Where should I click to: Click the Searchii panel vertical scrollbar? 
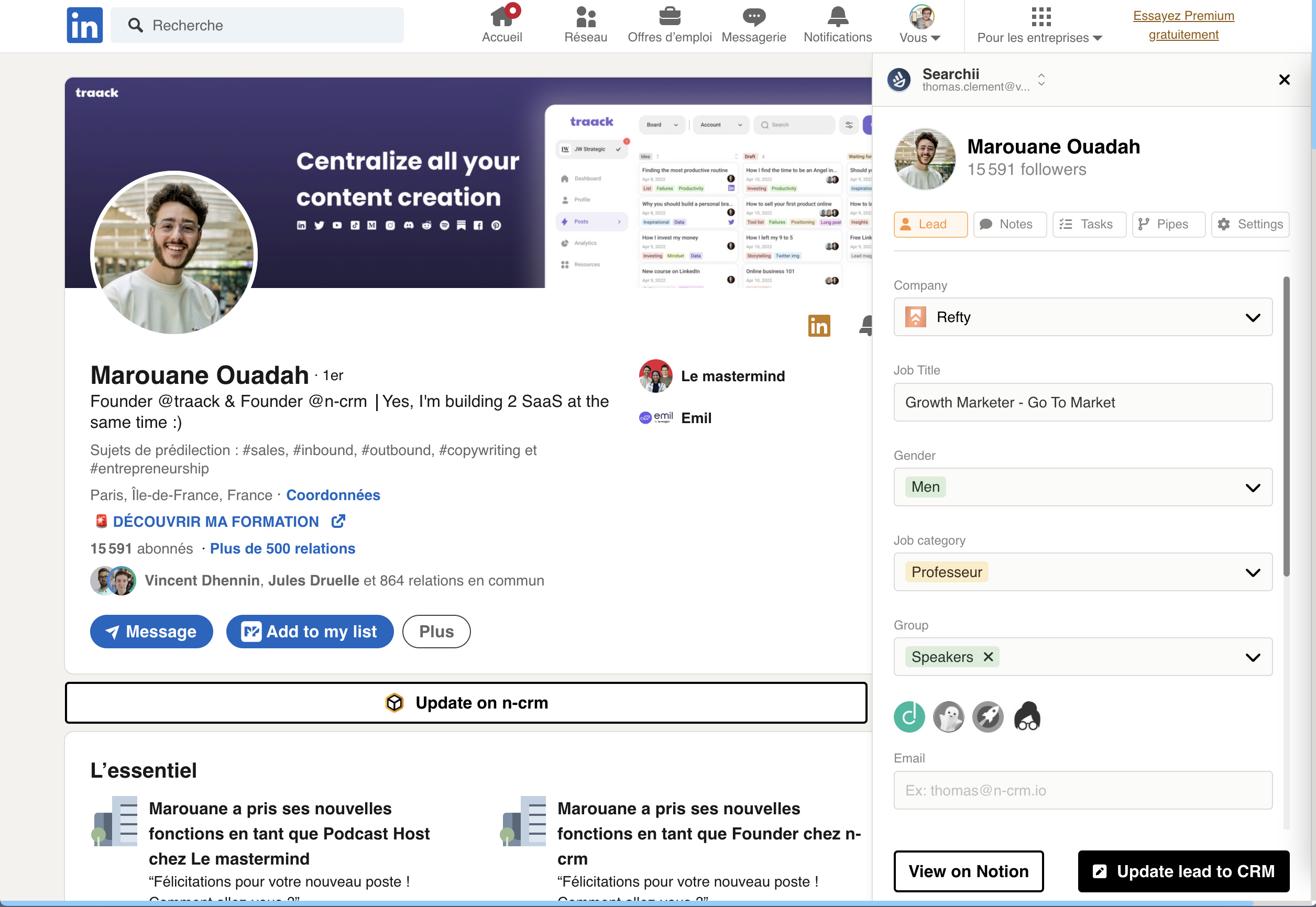tap(1286, 426)
